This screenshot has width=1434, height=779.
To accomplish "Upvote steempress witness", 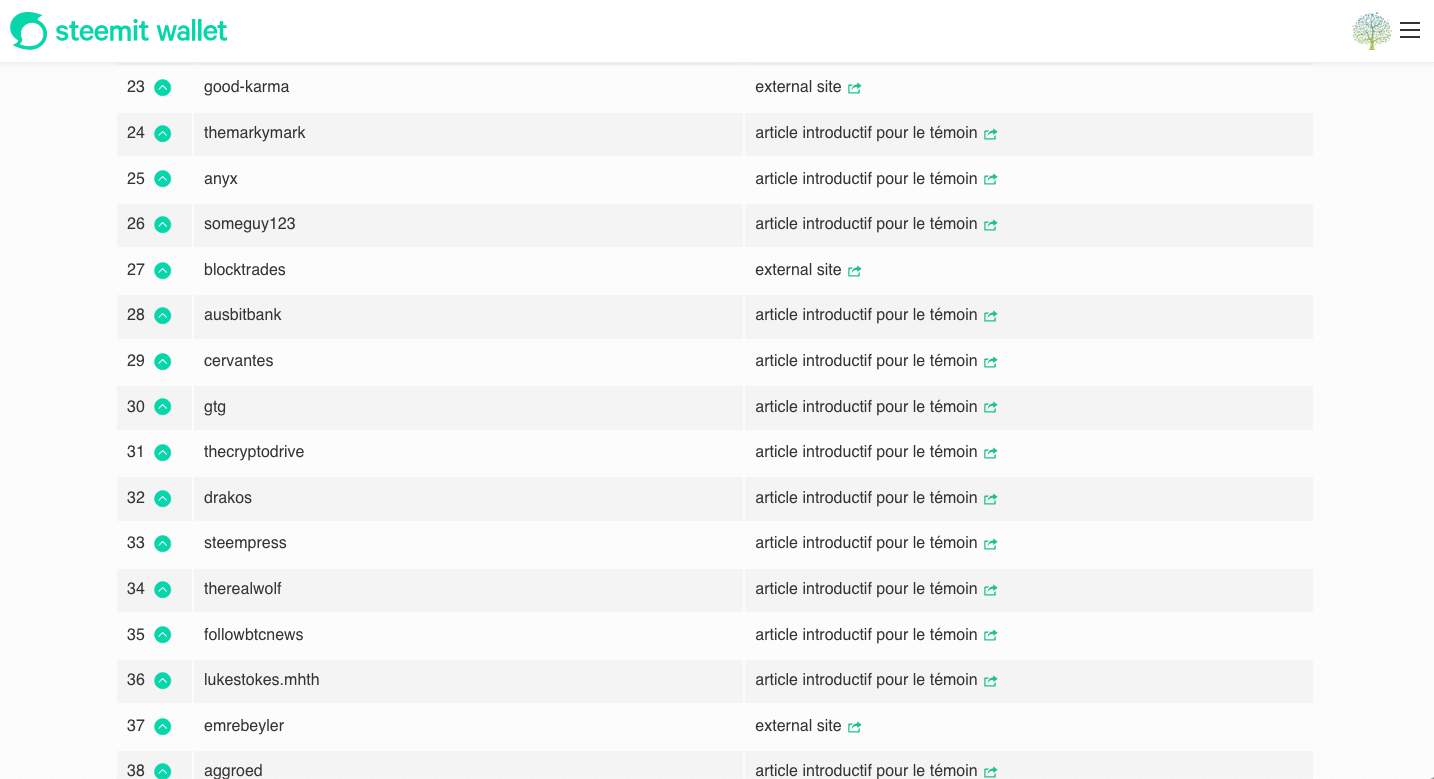I will [x=163, y=544].
